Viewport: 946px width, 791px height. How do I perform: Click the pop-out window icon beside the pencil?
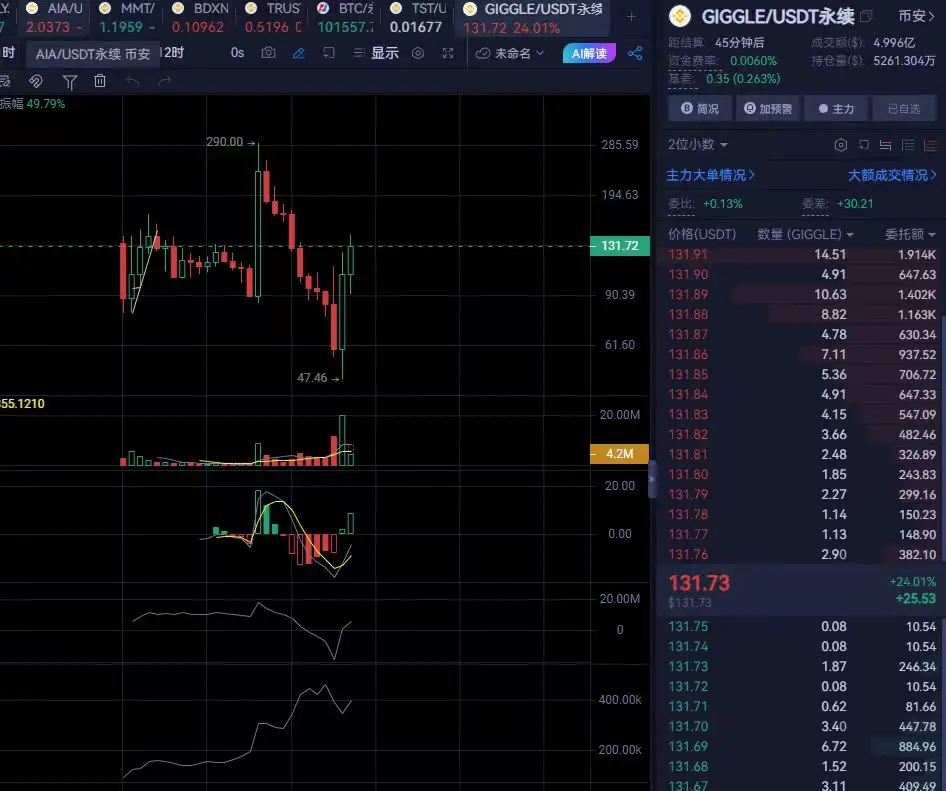pyautogui.click(x=329, y=53)
